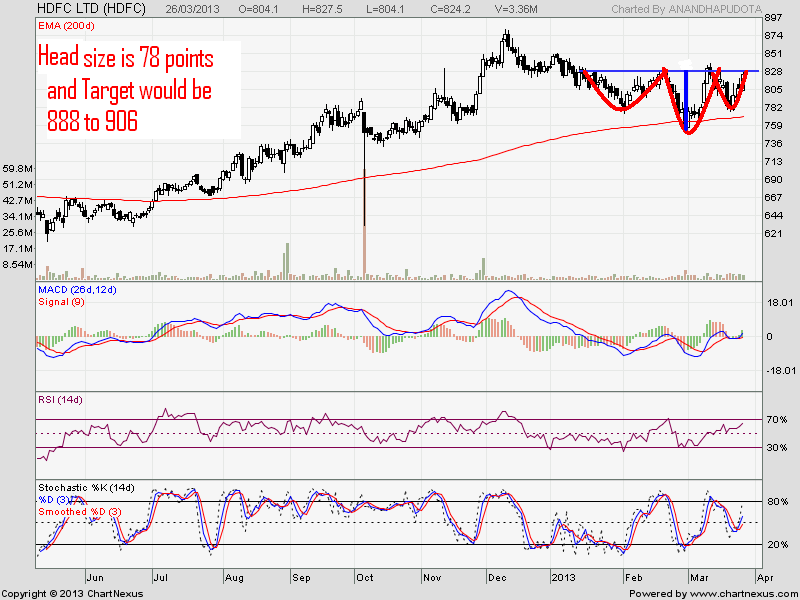The height and width of the screenshot is (600, 800).
Task: Click the Jul month label on time axis
Action: point(161,578)
